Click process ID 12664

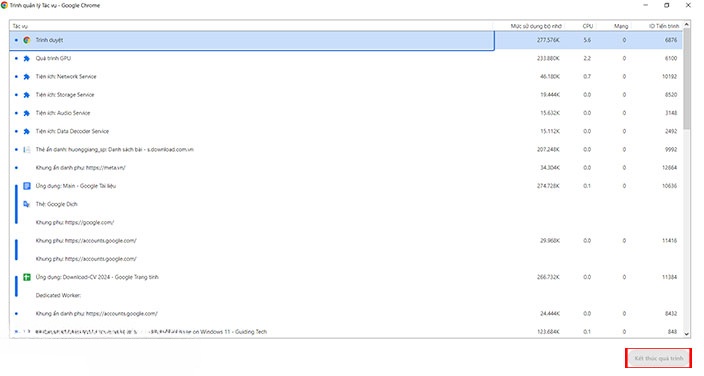(669, 168)
